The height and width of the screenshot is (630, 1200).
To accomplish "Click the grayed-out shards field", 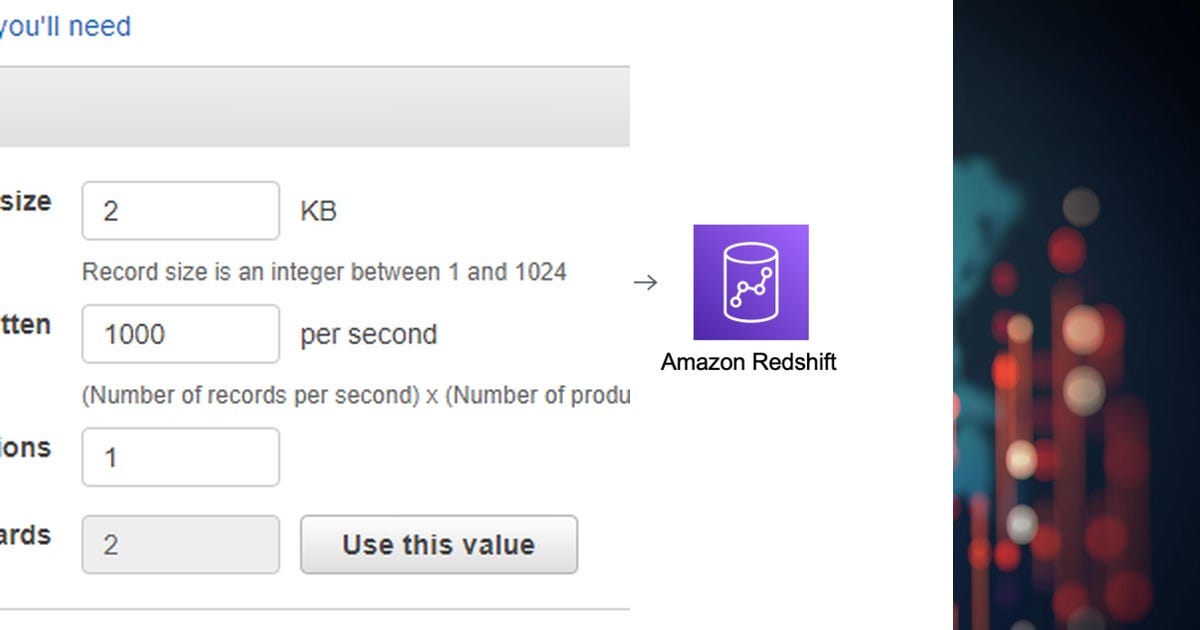I will pyautogui.click(x=181, y=545).
